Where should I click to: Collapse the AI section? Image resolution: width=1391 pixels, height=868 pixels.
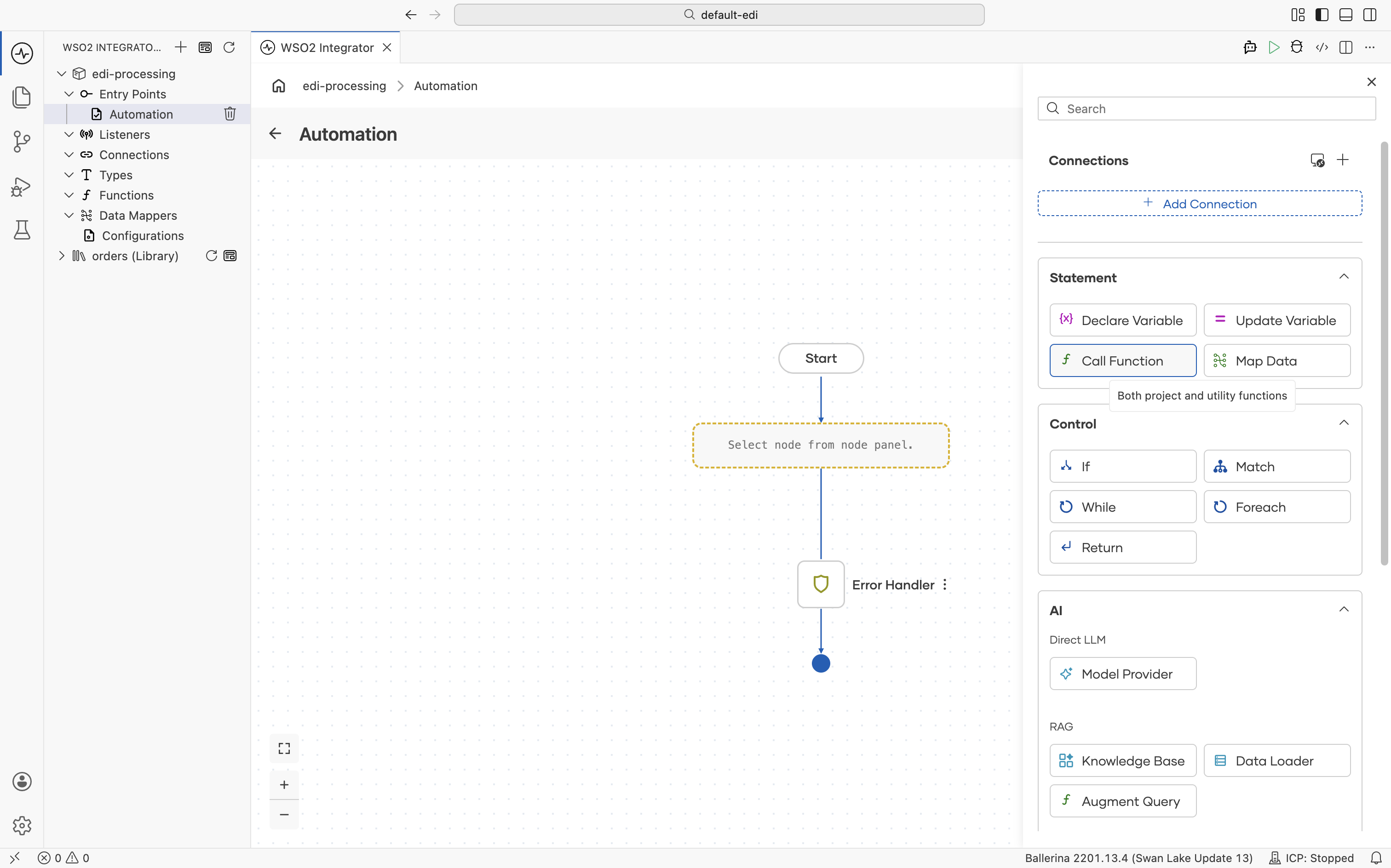pos(1344,610)
